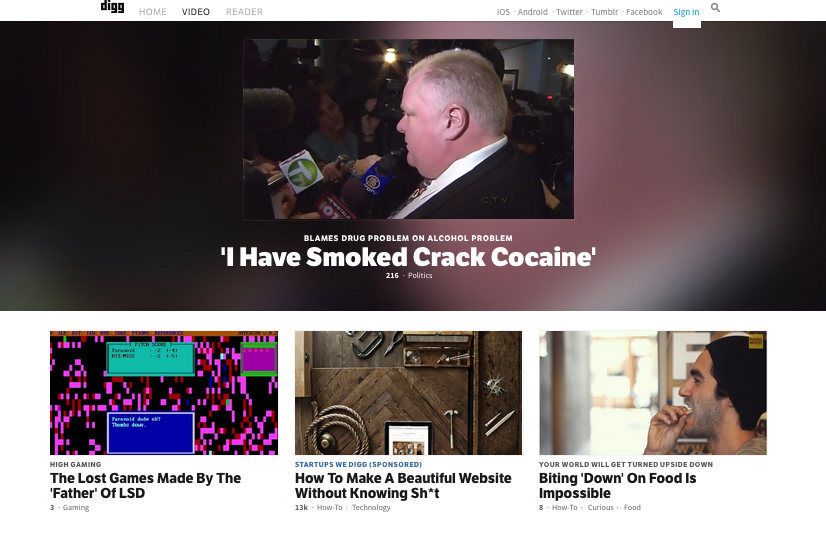Open 'How To Make A Beautiful Website' article
Viewport: 826px width, 543px height.
coord(403,486)
